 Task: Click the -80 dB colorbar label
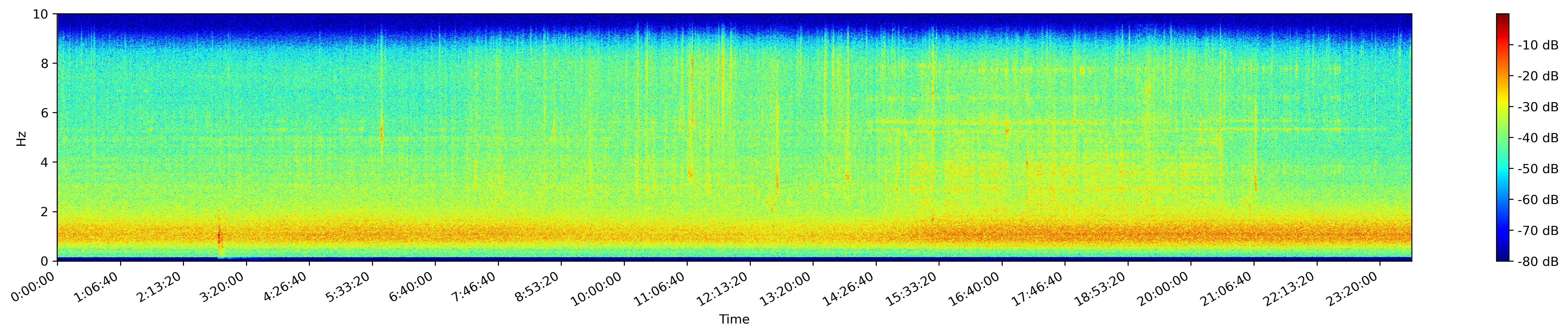[x=1538, y=261]
